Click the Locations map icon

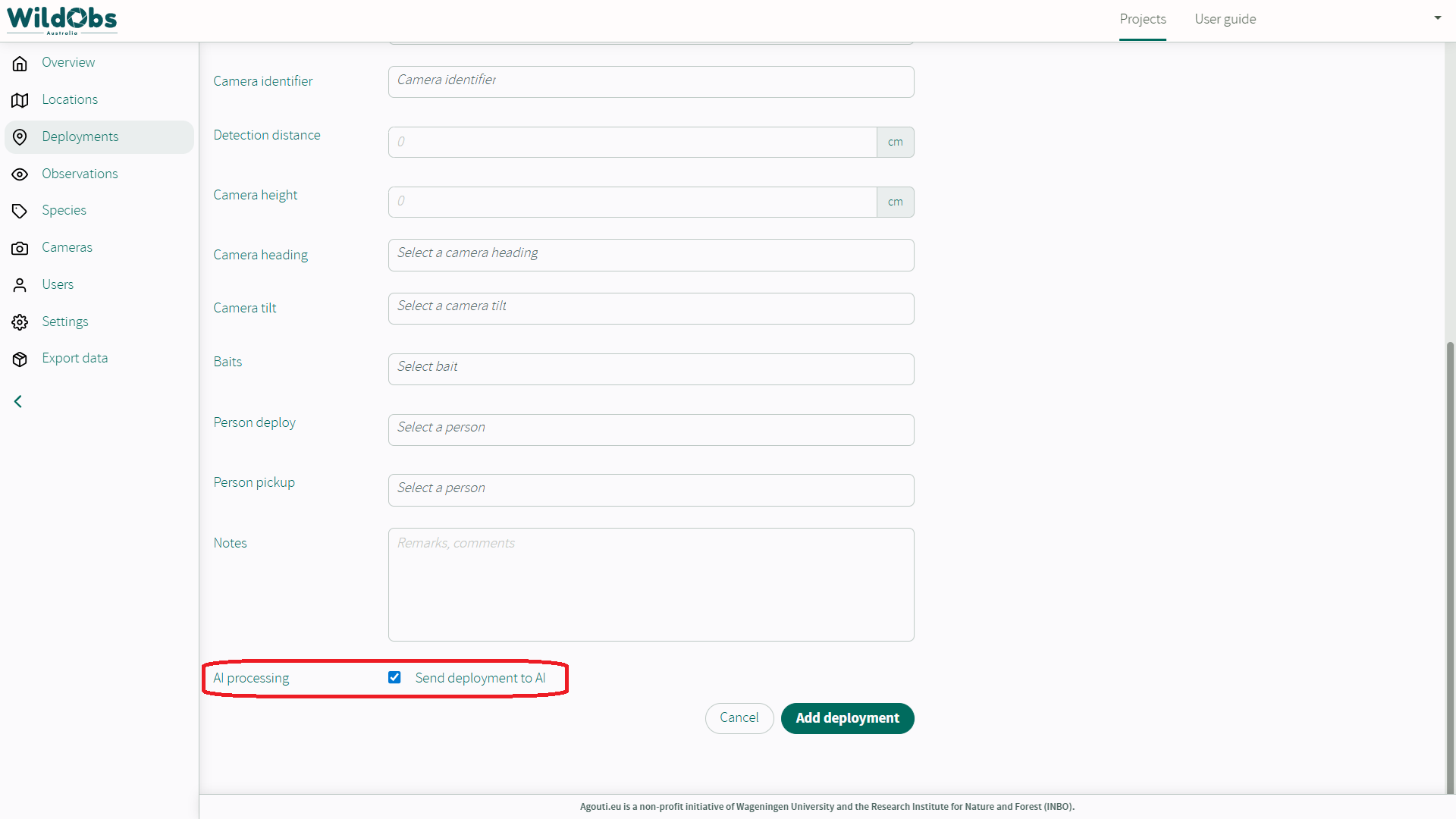(20, 100)
